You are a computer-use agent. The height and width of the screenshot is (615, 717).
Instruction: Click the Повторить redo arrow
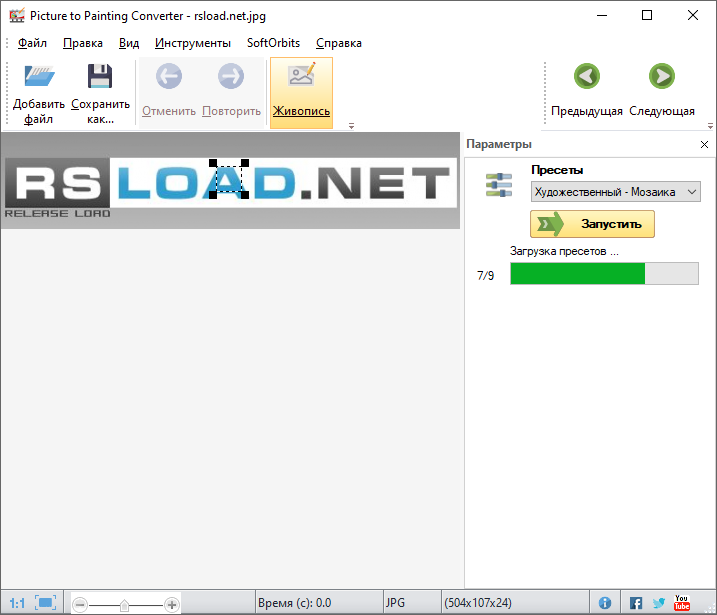pos(231,76)
